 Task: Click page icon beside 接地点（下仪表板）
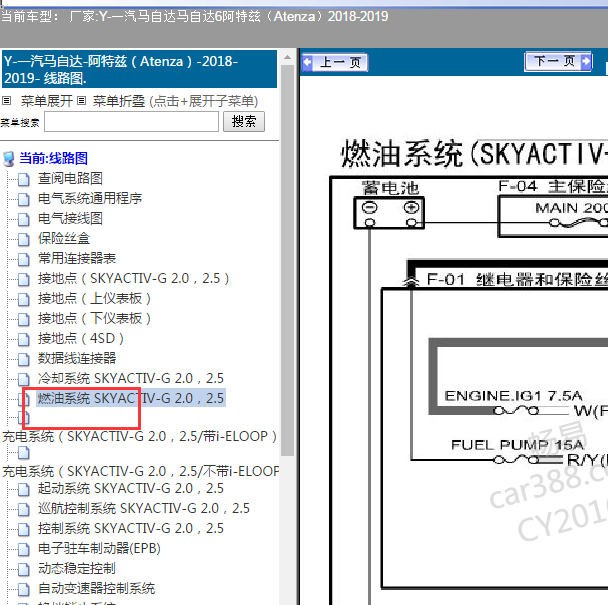click(x=24, y=320)
